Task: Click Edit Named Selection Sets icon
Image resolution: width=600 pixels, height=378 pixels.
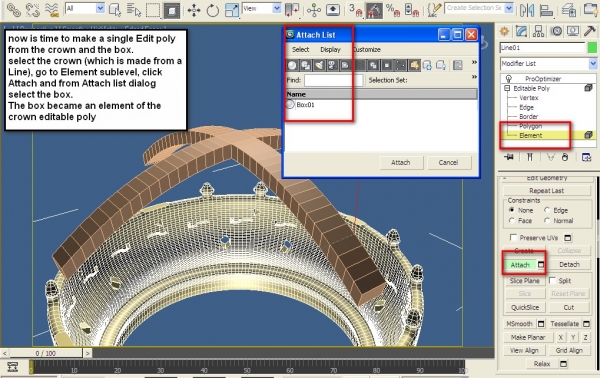Action: coord(433,10)
